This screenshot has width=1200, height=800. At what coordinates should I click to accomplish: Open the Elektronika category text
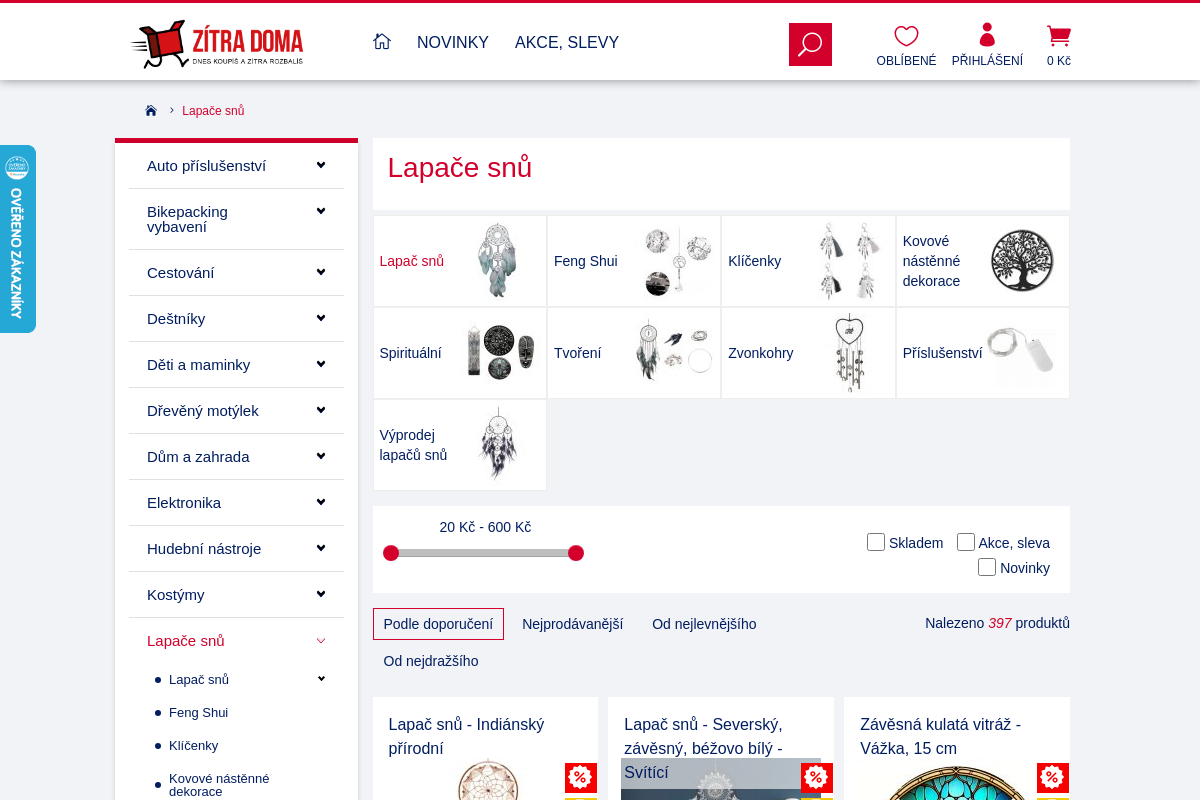184,502
